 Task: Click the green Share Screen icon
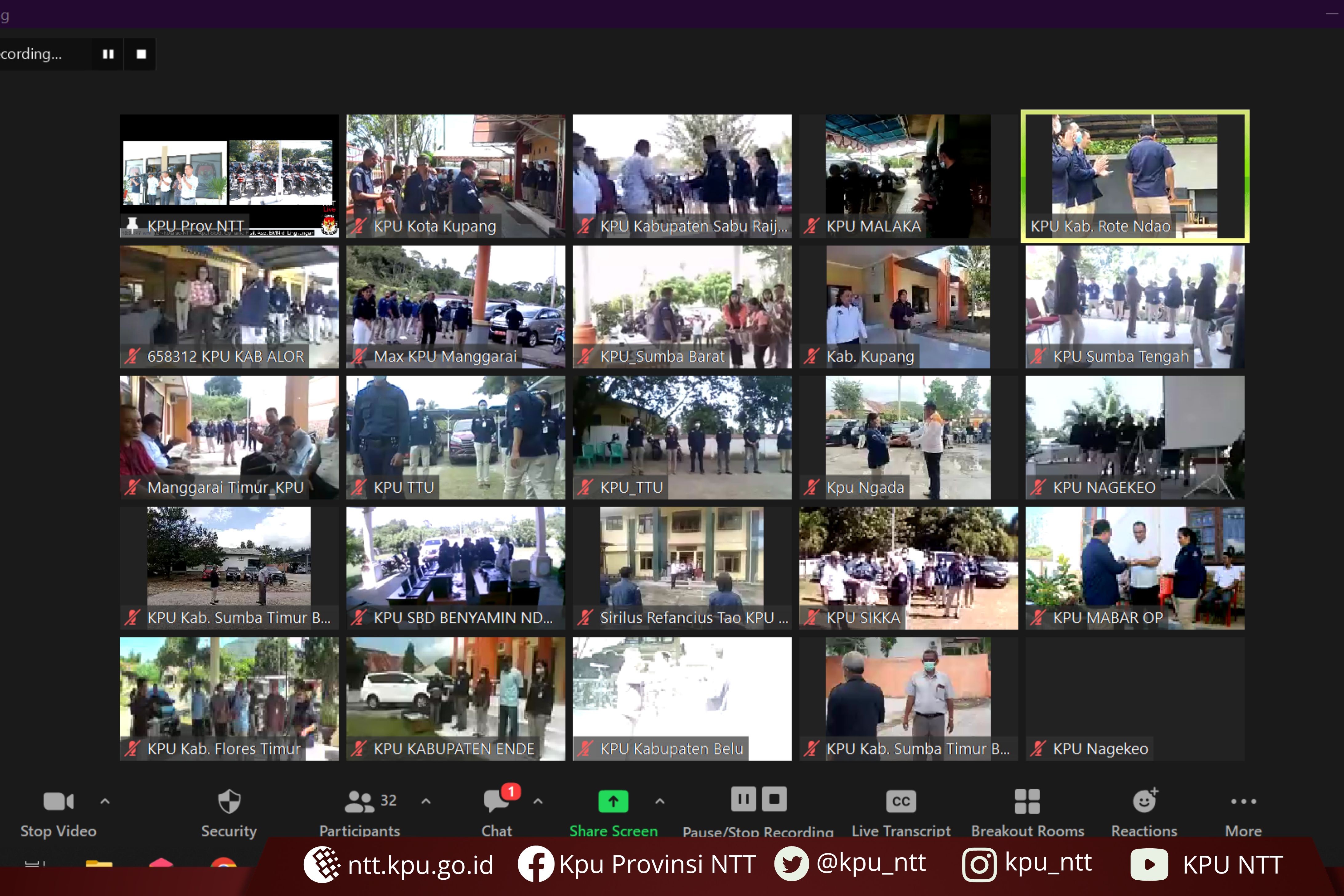tap(613, 801)
